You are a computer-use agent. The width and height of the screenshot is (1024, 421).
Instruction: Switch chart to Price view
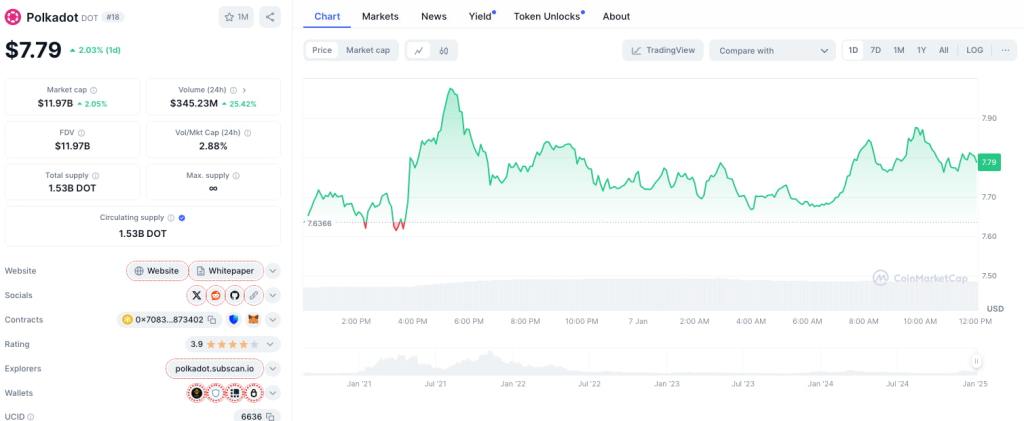coord(322,50)
